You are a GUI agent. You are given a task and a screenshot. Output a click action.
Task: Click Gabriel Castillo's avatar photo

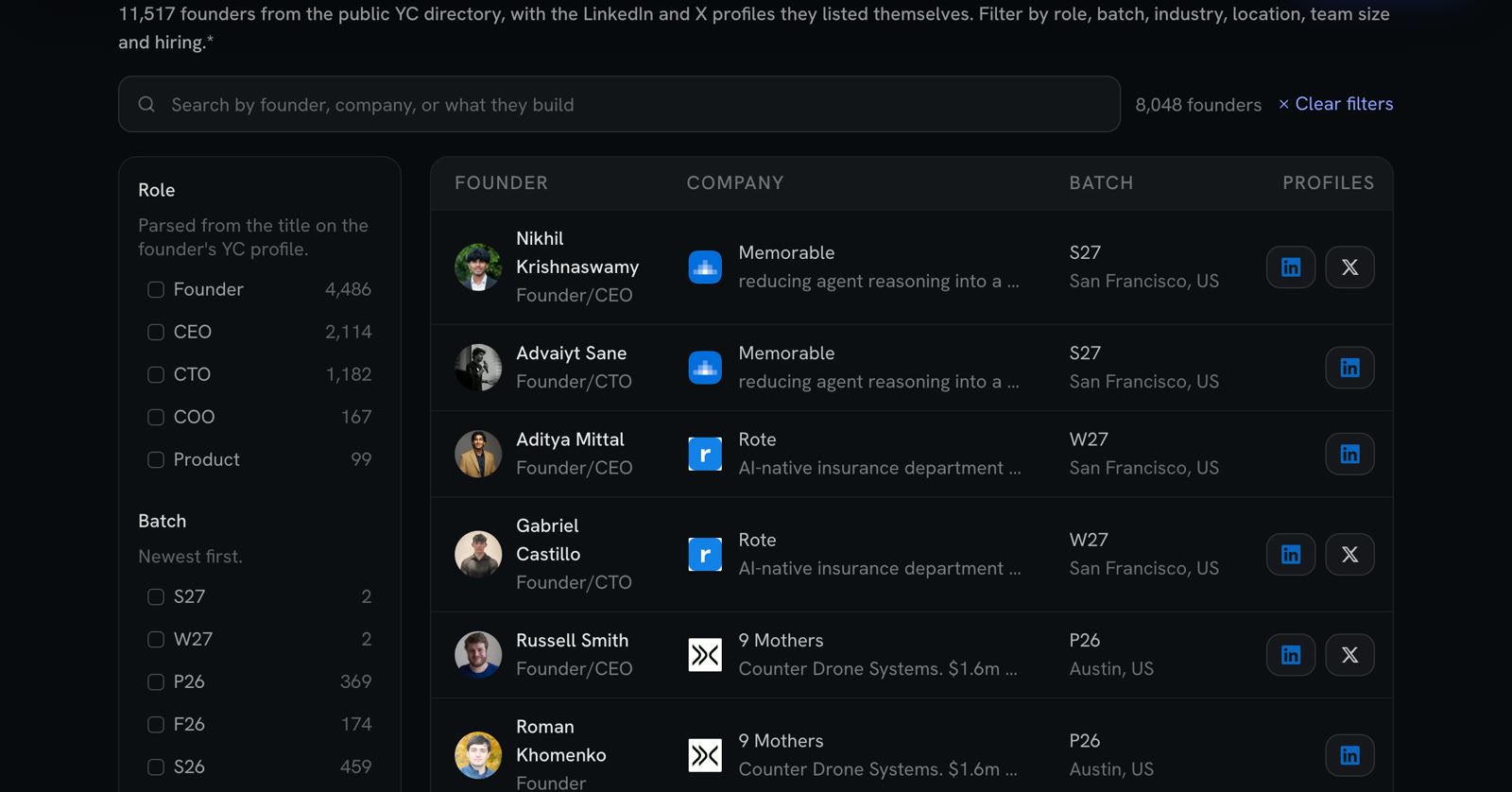click(x=478, y=555)
